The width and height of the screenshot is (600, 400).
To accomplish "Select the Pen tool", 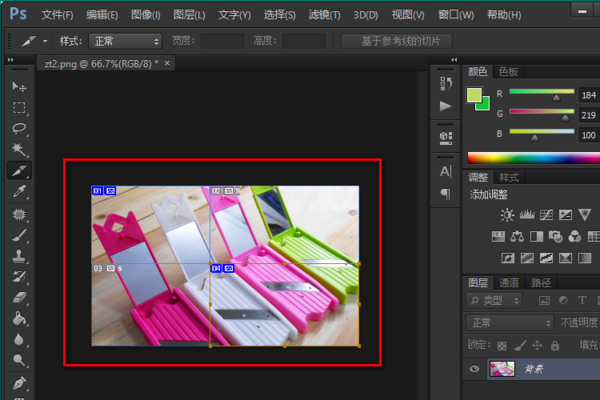I will point(19,383).
